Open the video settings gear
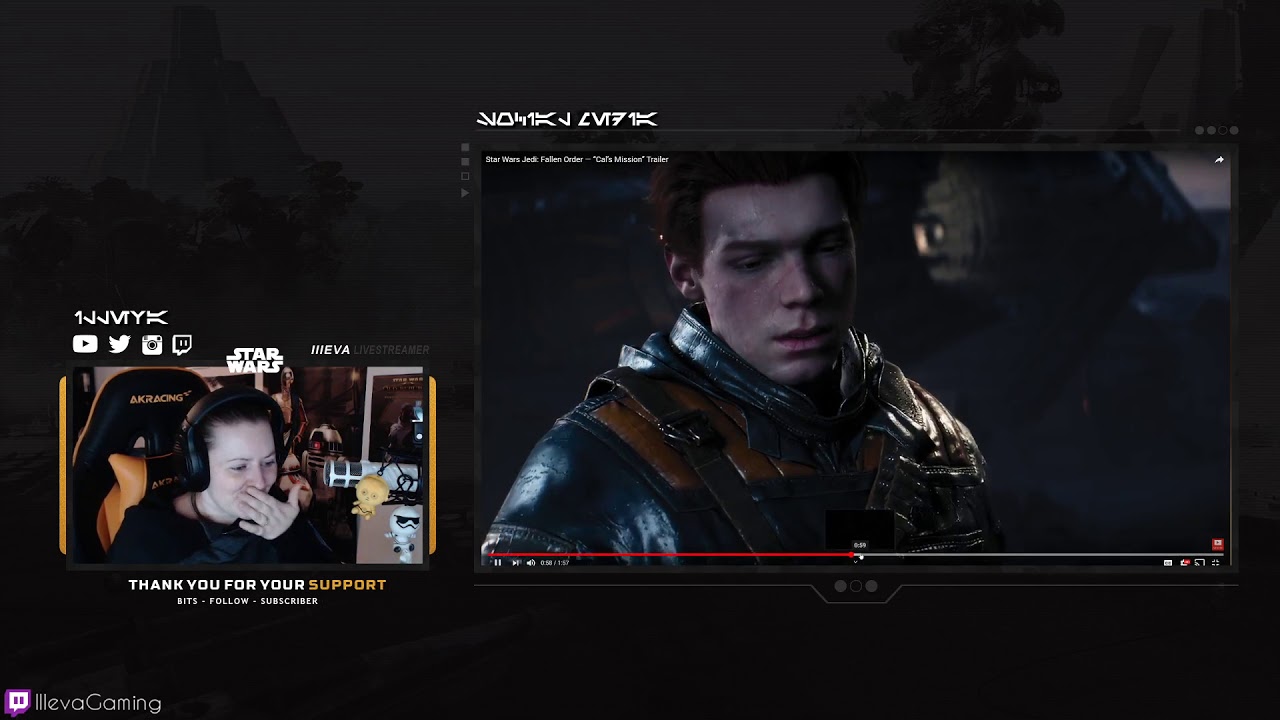The image size is (1280, 720). pos(1185,563)
